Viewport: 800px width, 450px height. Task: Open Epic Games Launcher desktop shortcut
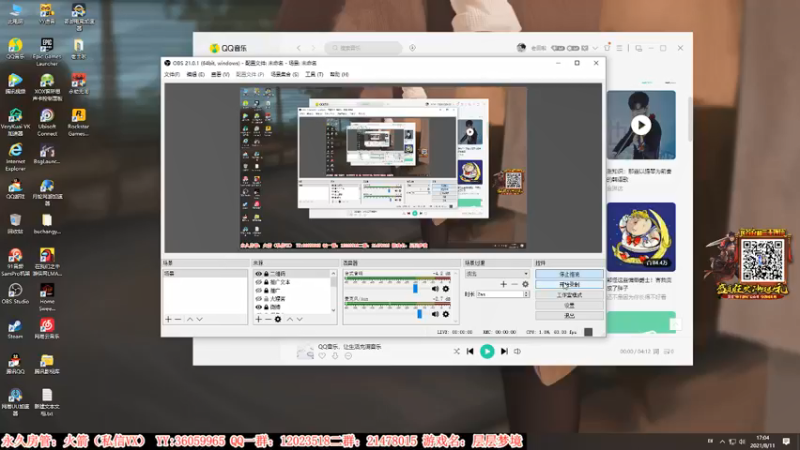[46, 51]
